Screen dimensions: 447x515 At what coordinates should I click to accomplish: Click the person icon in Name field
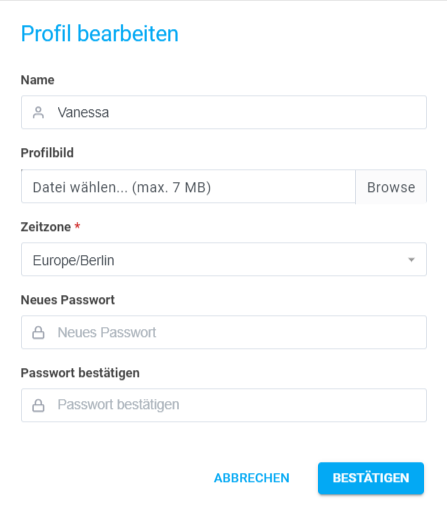(x=38, y=112)
